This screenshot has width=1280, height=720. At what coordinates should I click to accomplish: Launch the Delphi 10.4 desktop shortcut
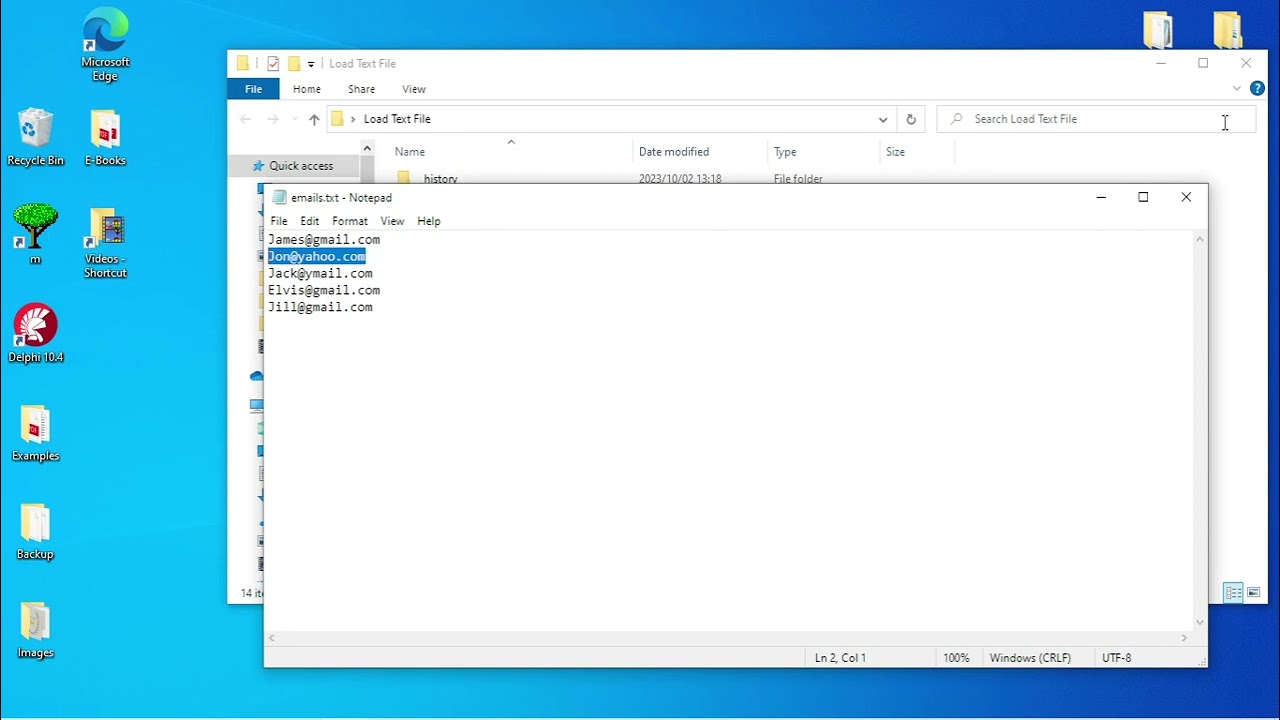point(36,333)
